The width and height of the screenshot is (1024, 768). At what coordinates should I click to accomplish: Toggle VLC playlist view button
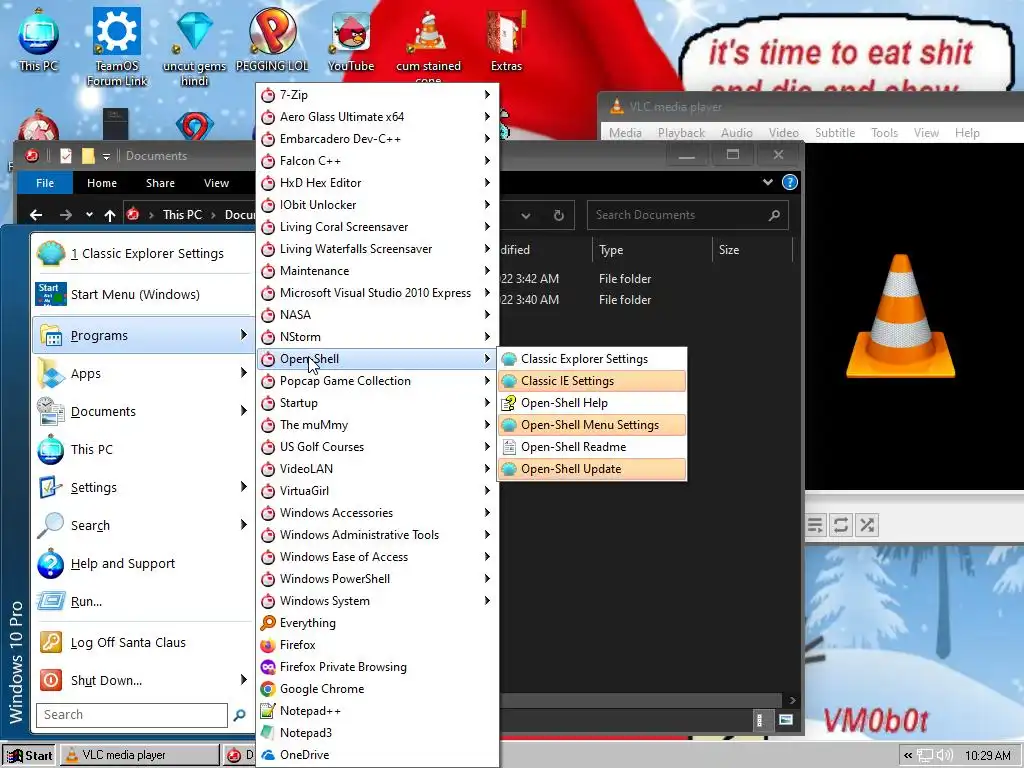[x=815, y=525]
